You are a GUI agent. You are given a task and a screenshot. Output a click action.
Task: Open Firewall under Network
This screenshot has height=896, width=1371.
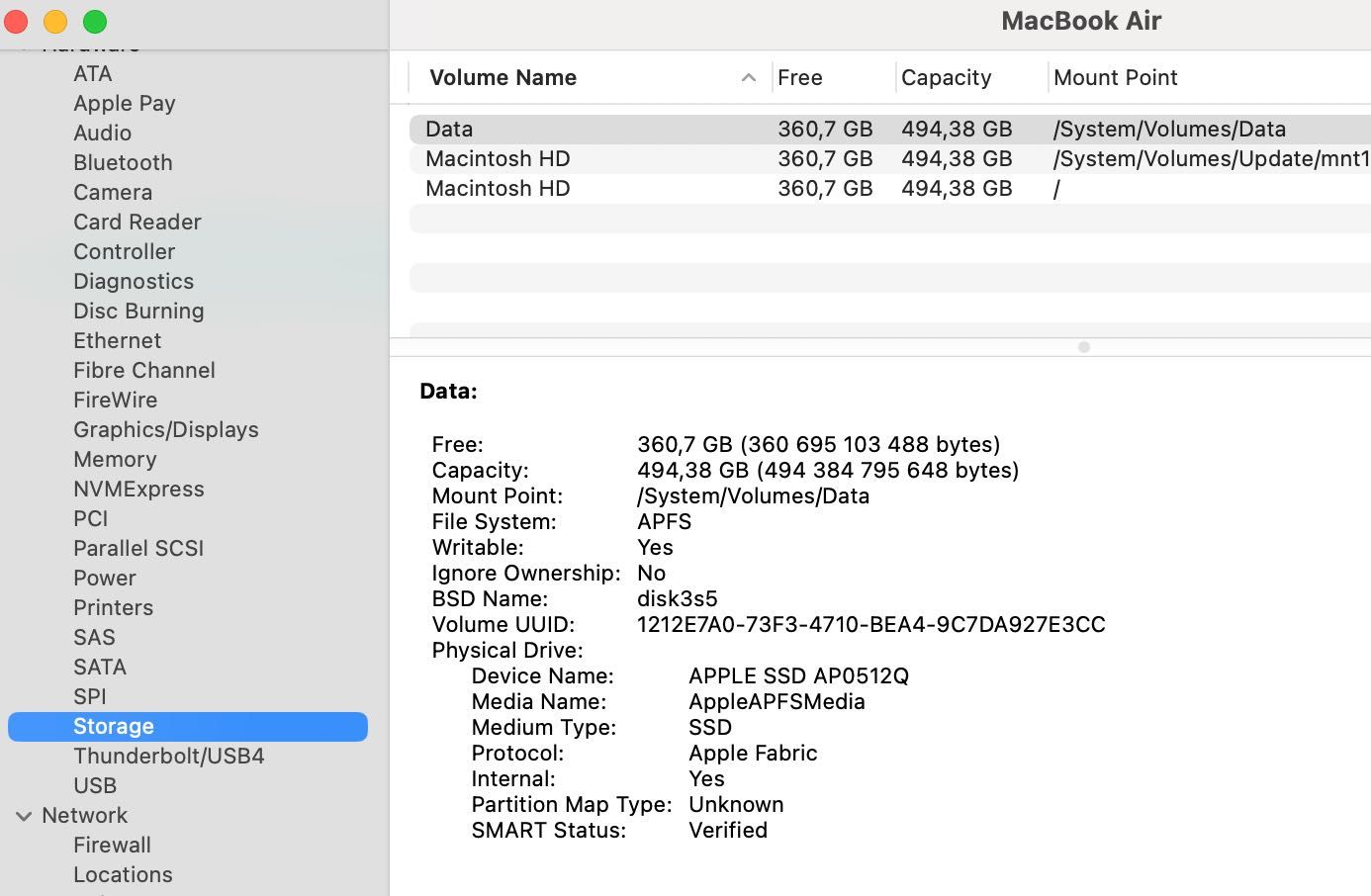(x=113, y=845)
